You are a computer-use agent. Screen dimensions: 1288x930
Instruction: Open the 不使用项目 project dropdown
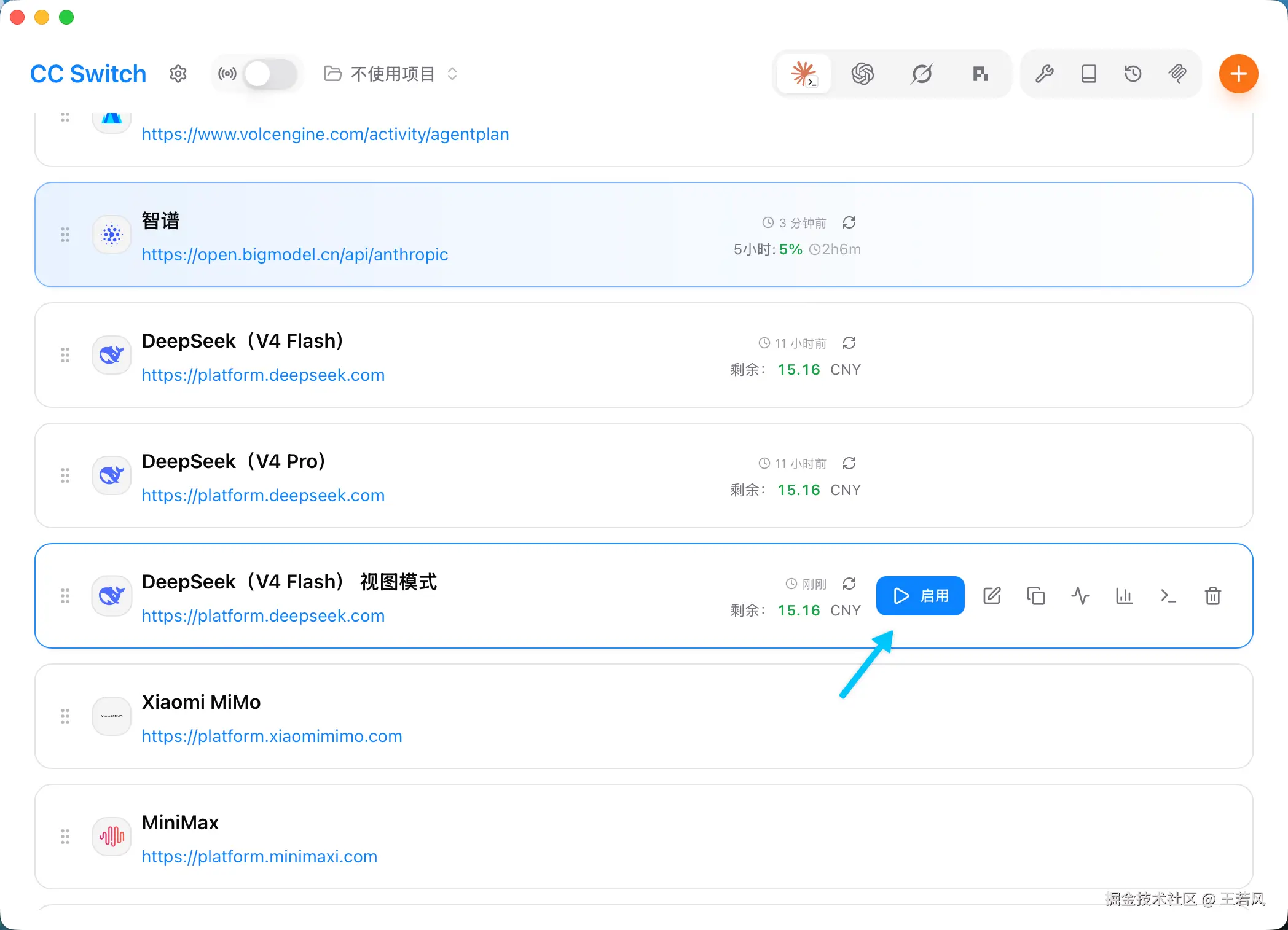(x=391, y=74)
